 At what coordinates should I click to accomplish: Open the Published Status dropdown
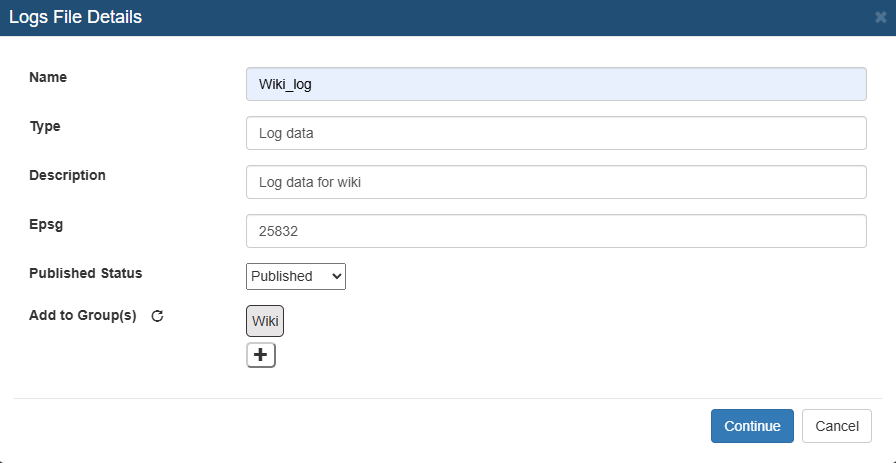(296, 276)
